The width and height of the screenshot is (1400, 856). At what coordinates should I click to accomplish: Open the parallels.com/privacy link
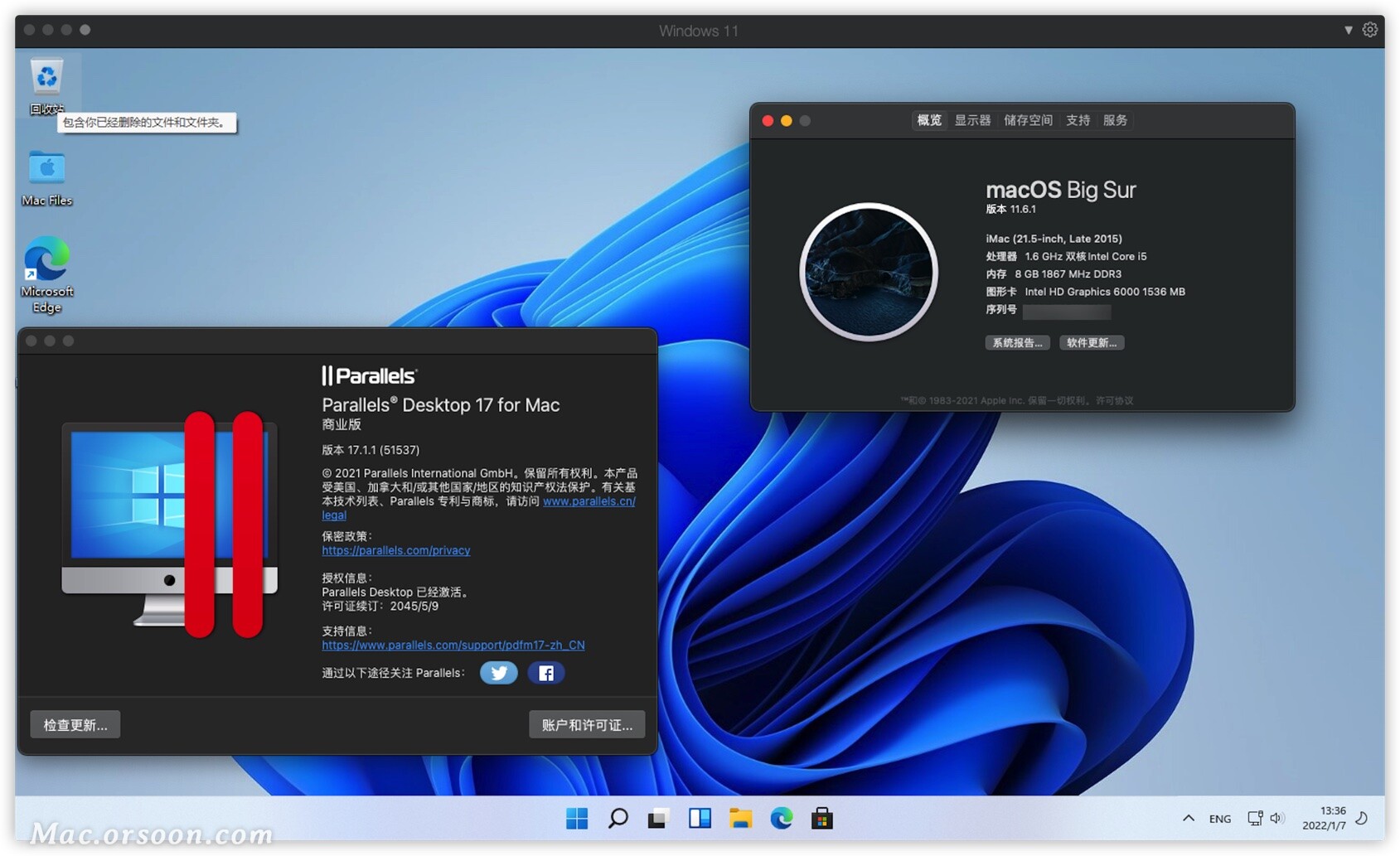(396, 550)
